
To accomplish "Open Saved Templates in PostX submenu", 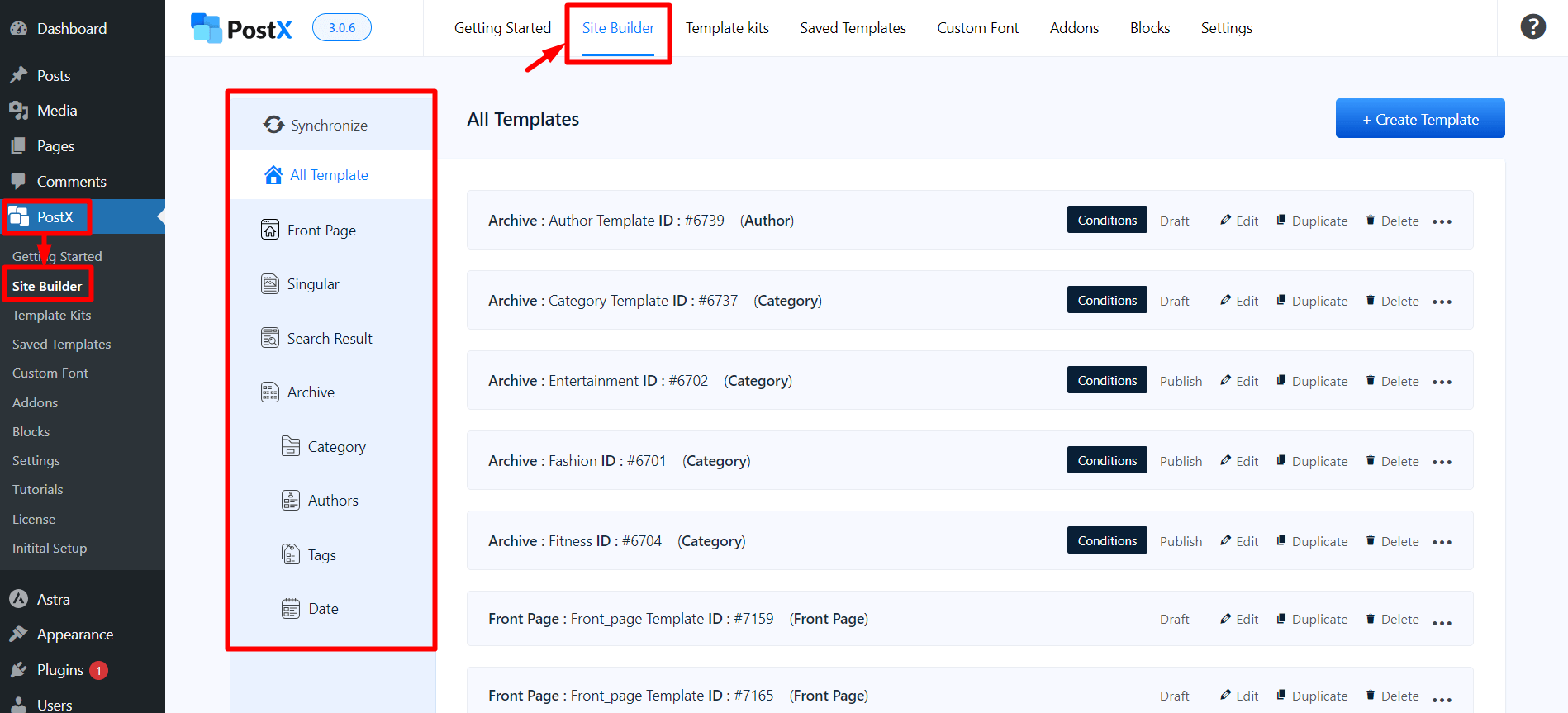I will click(62, 344).
